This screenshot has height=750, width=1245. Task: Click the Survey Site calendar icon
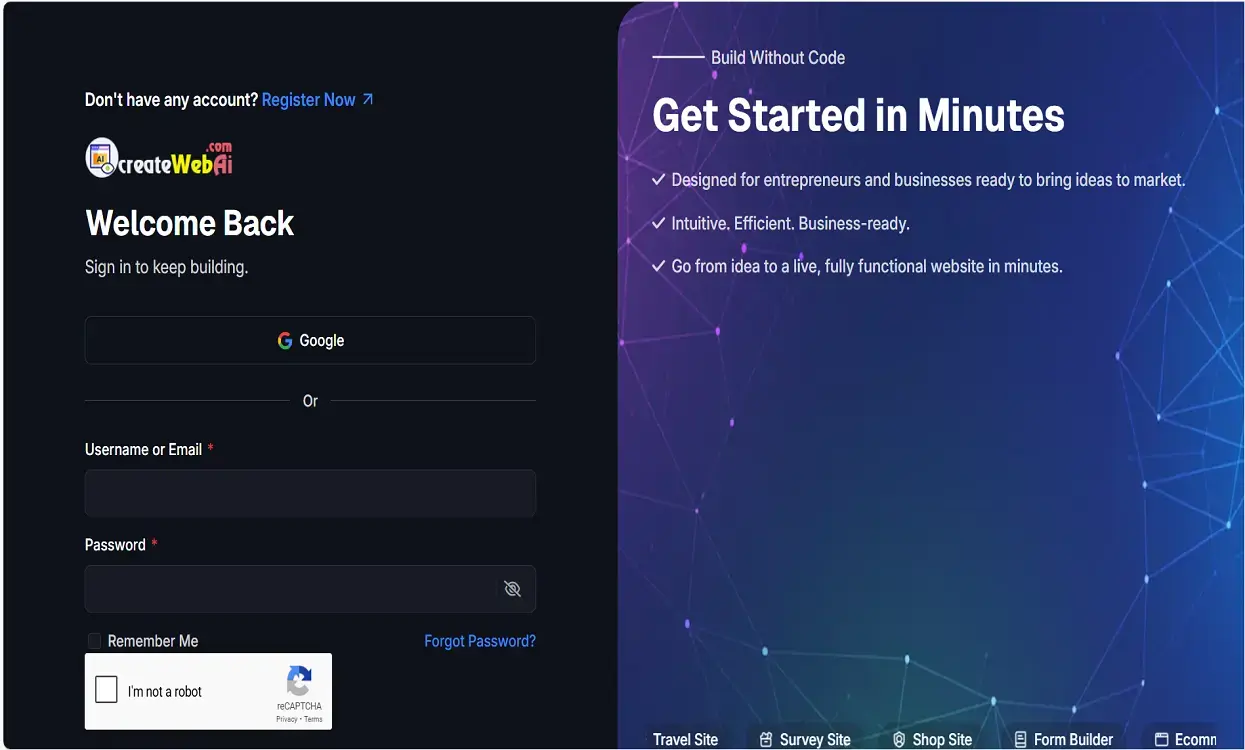point(766,740)
